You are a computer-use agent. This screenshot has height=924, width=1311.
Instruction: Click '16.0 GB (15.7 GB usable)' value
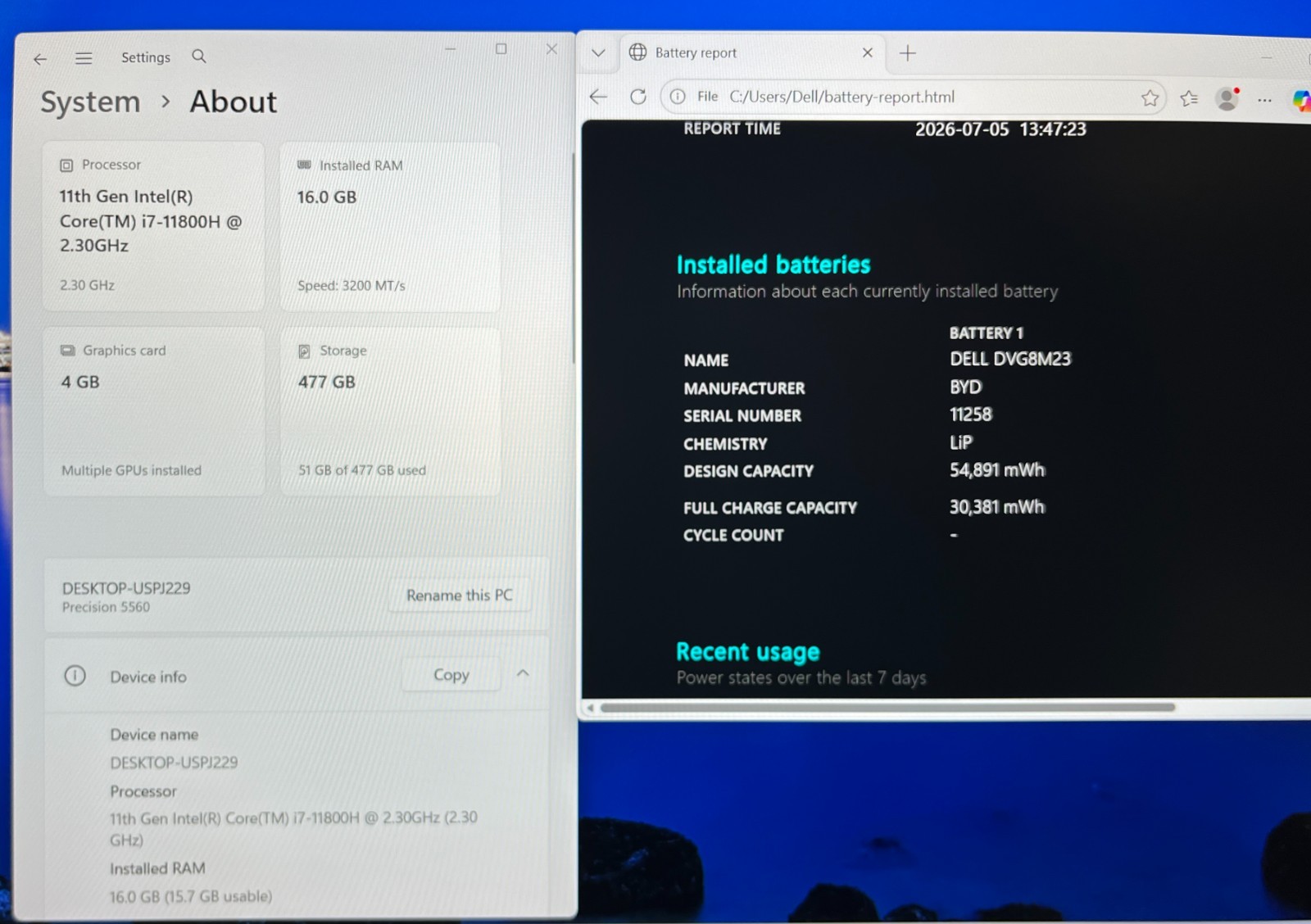coord(191,896)
